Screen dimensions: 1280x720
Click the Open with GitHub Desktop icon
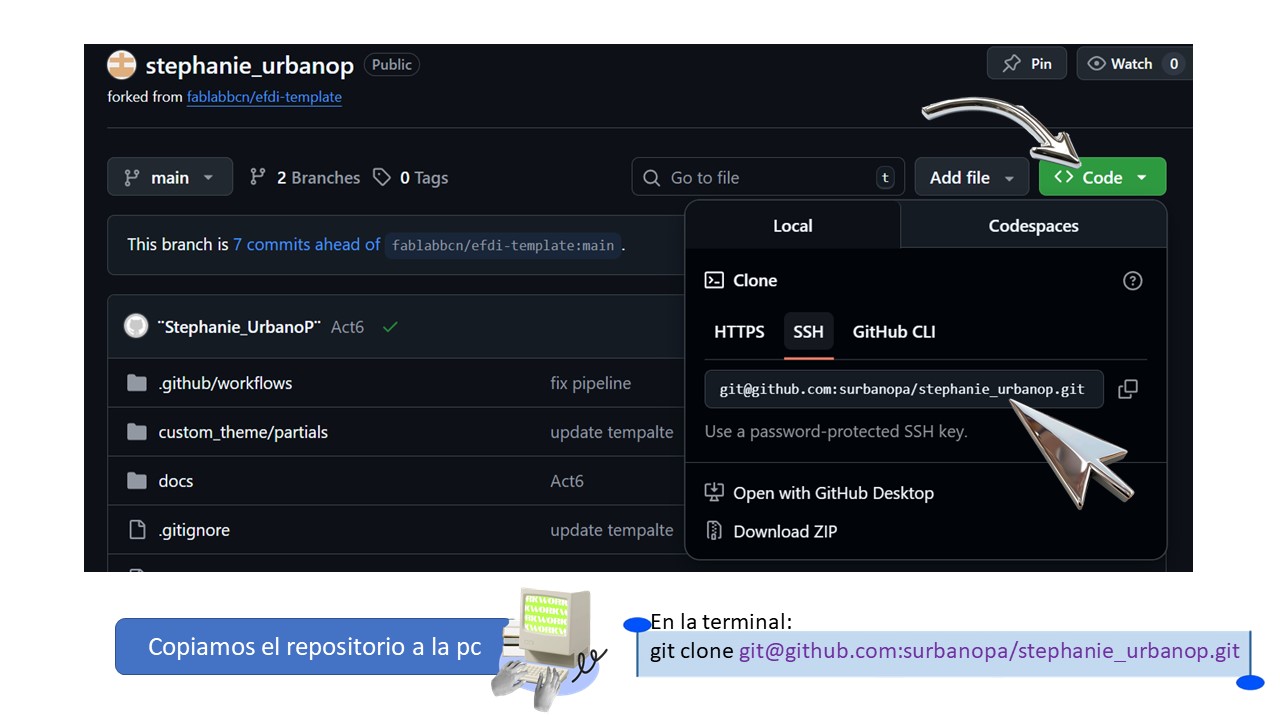click(714, 492)
